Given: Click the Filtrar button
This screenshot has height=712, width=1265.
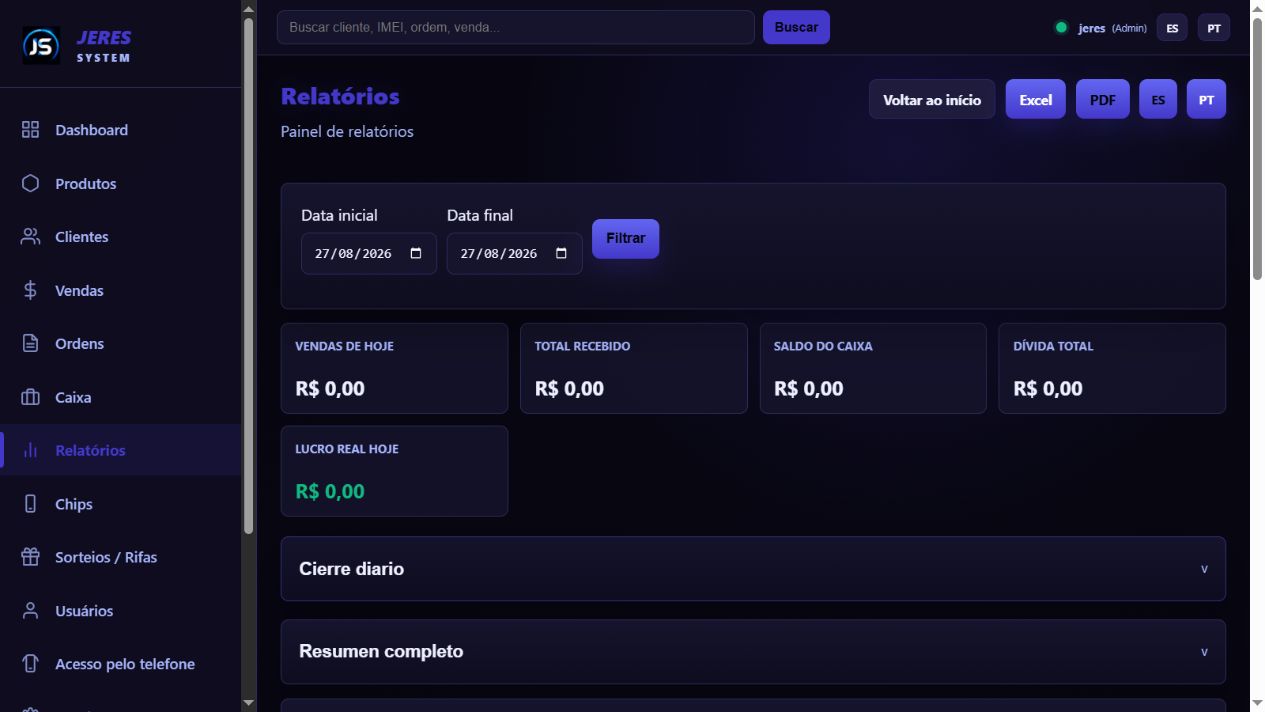Looking at the screenshot, I should pyautogui.click(x=626, y=239).
